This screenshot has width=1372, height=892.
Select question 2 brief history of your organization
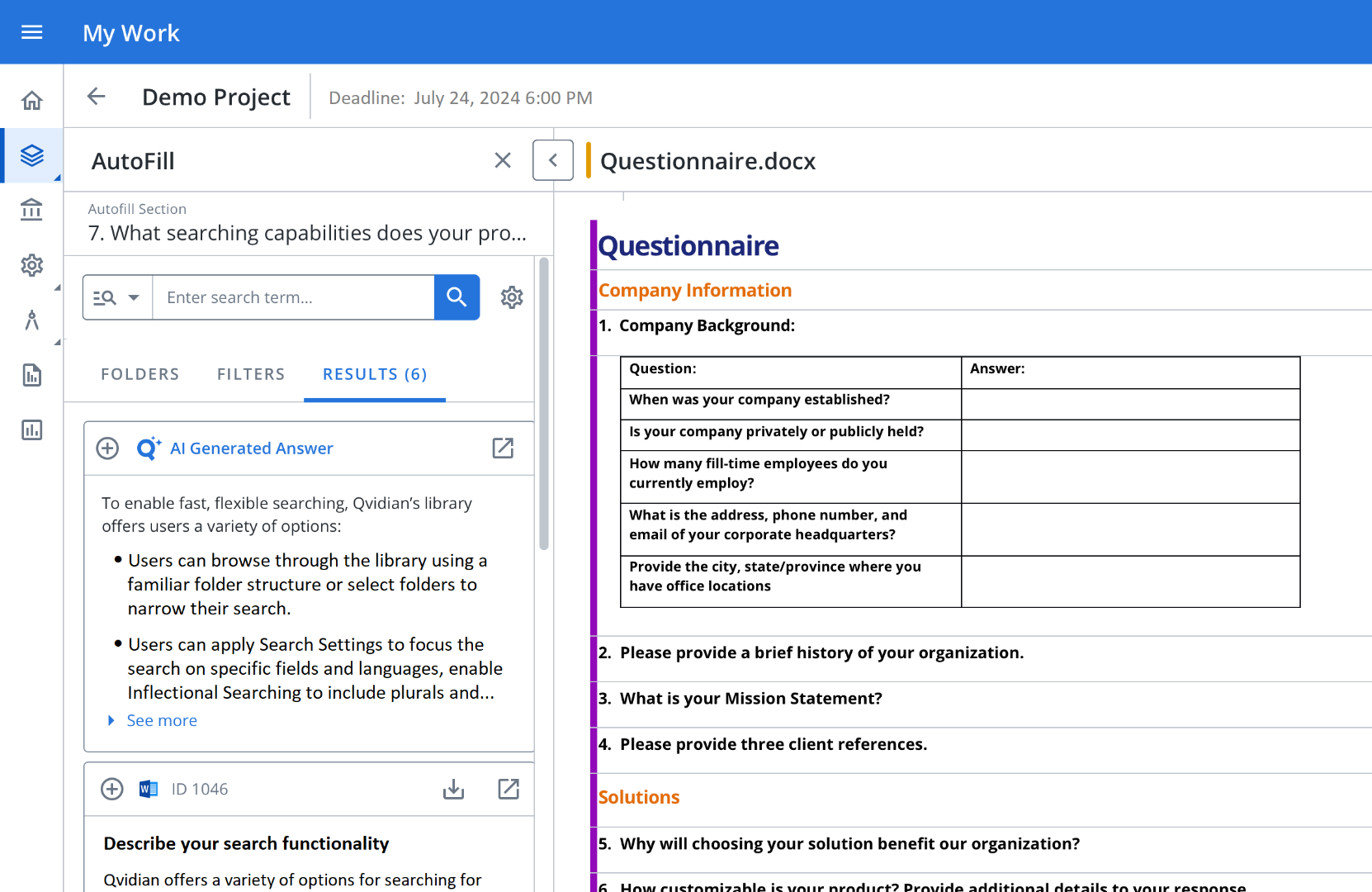(811, 652)
